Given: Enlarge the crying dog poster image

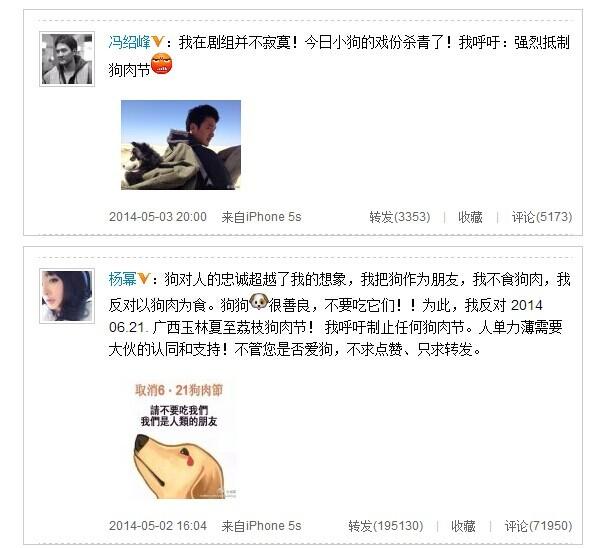Looking at the screenshot, I should (x=181, y=439).
